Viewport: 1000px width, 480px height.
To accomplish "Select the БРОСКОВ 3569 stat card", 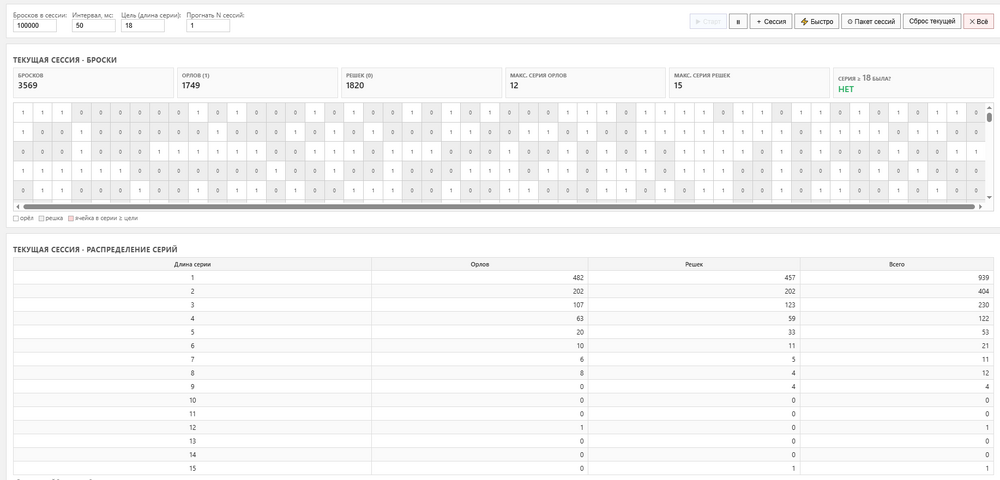I will (93, 83).
